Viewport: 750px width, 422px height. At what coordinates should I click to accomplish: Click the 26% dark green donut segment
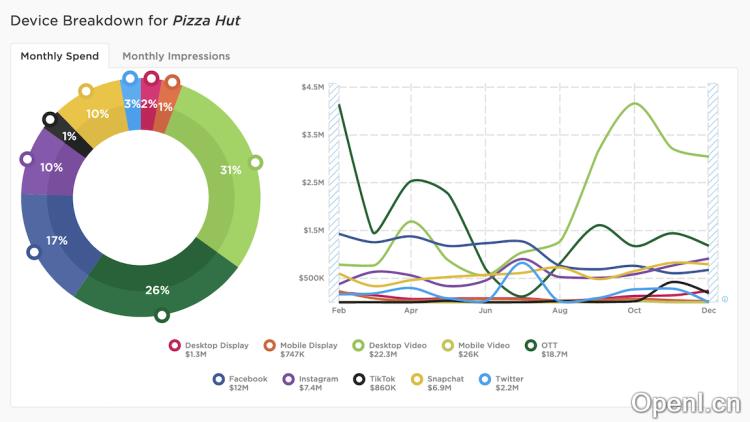click(x=155, y=290)
